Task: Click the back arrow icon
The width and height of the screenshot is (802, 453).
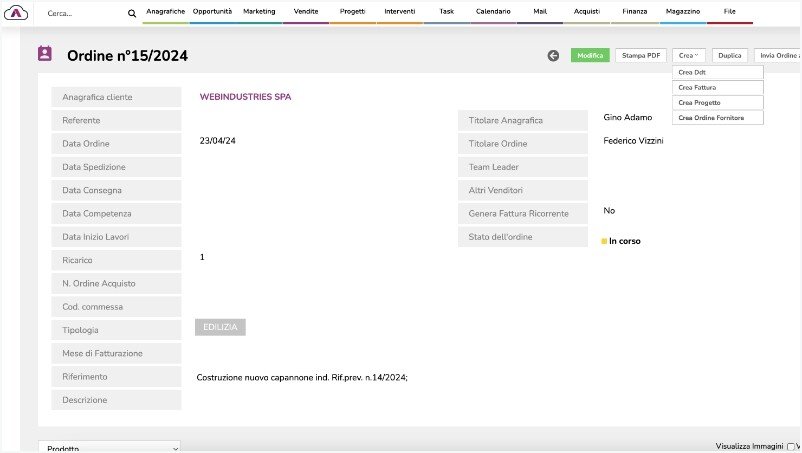Action: [553, 56]
